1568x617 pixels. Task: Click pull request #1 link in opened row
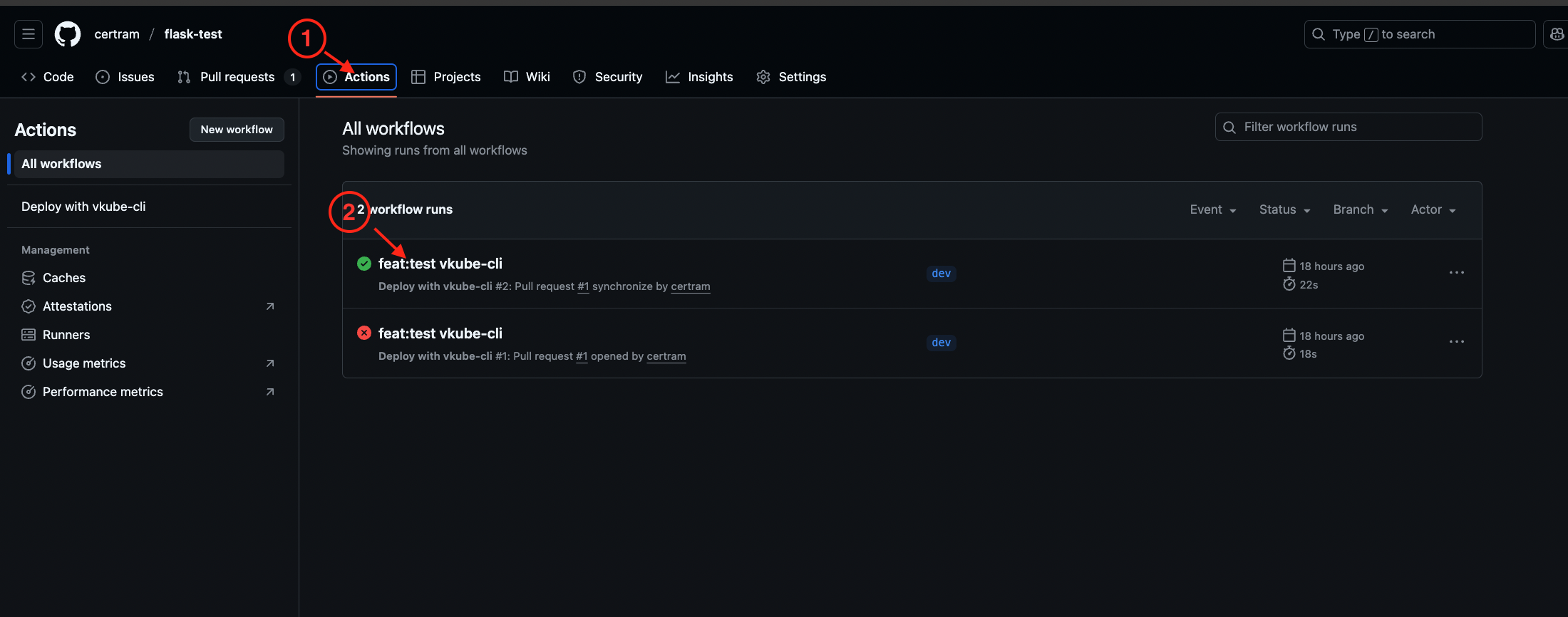(x=582, y=356)
